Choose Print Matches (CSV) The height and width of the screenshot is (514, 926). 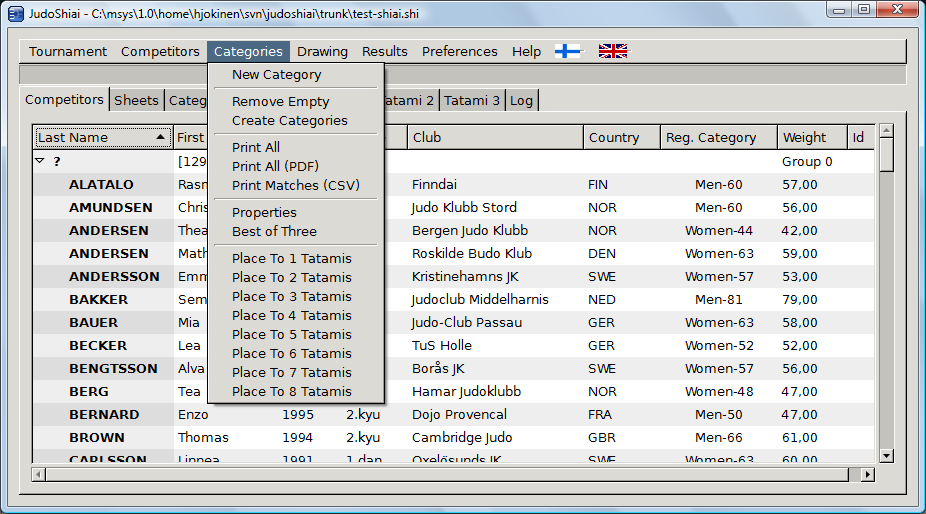(295, 185)
